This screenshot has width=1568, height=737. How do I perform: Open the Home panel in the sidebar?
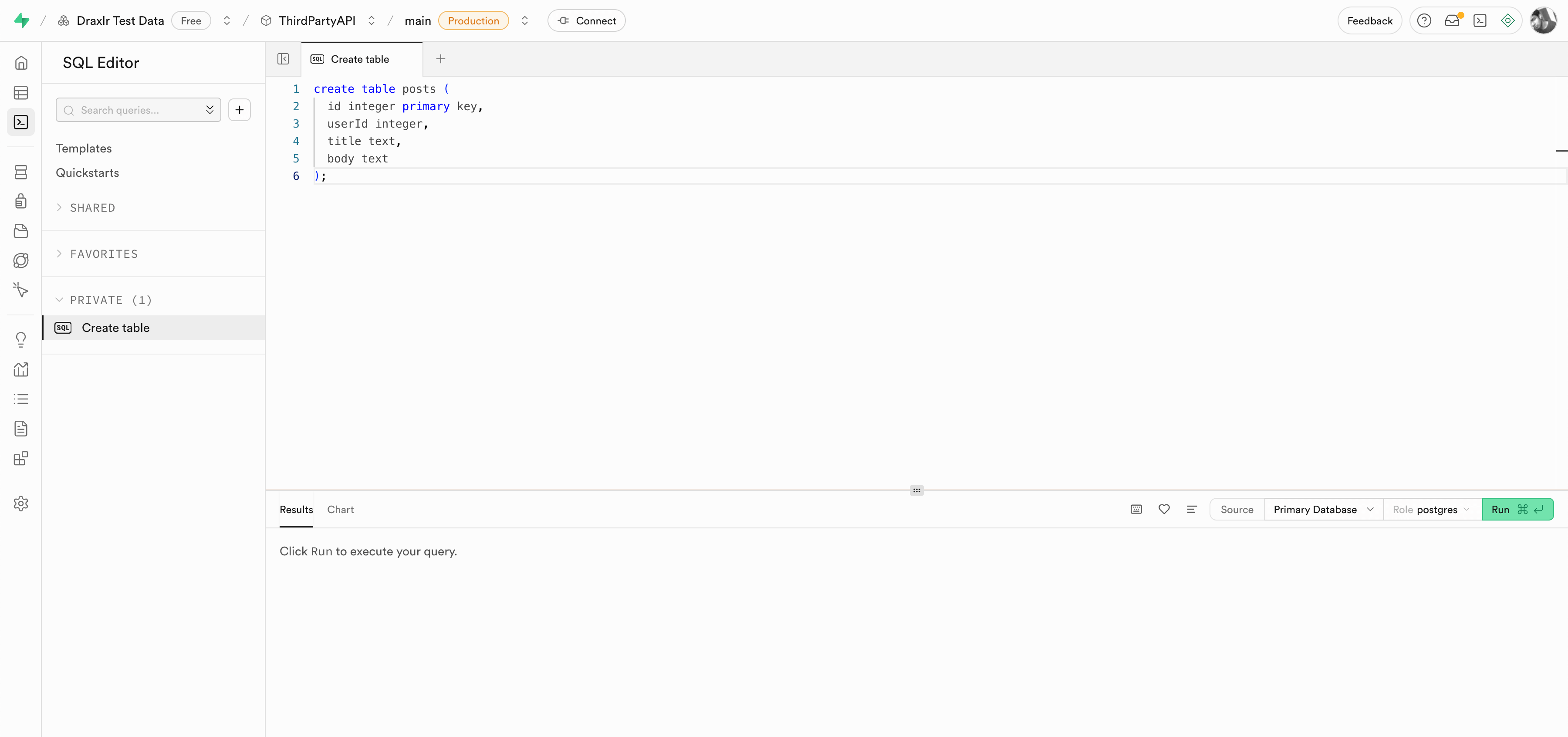coord(21,62)
